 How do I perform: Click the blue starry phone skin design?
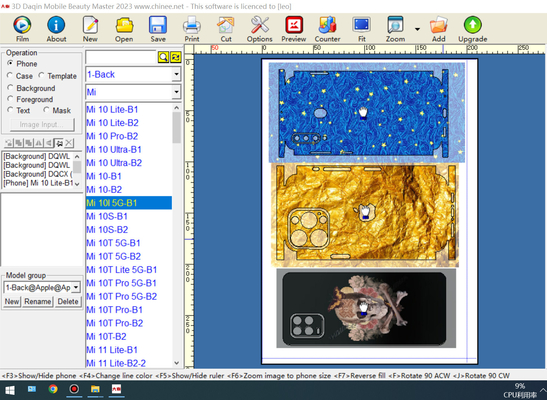pyautogui.click(x=366, y=112)
